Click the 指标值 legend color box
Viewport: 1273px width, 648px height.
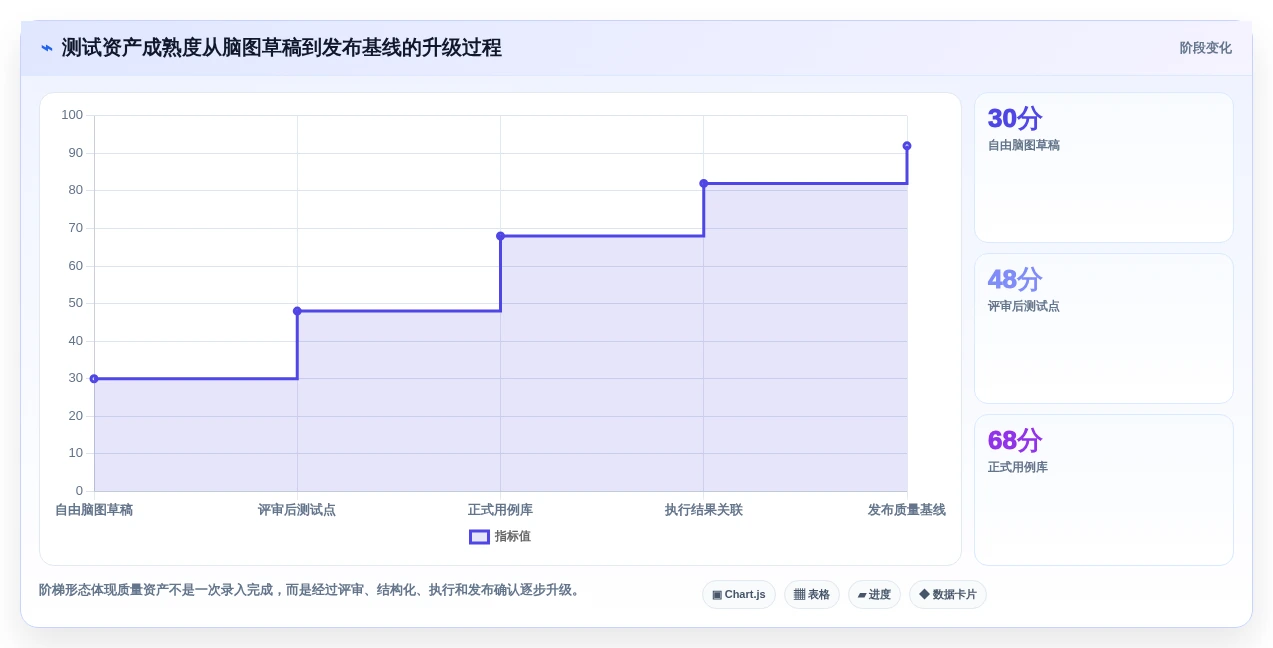click(x=479, y=537)
